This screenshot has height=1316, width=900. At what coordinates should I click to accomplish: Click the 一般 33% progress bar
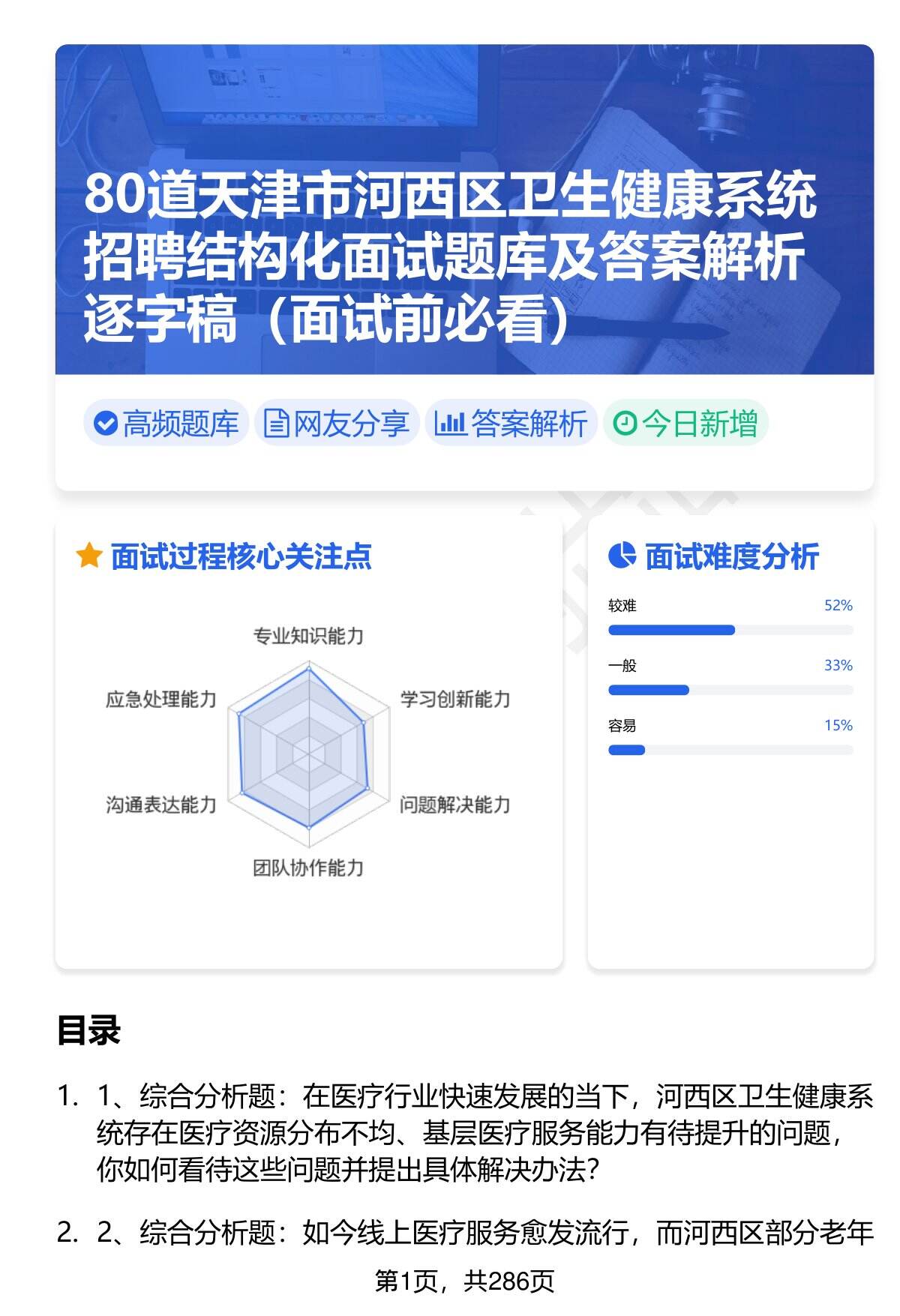[730, 690]
